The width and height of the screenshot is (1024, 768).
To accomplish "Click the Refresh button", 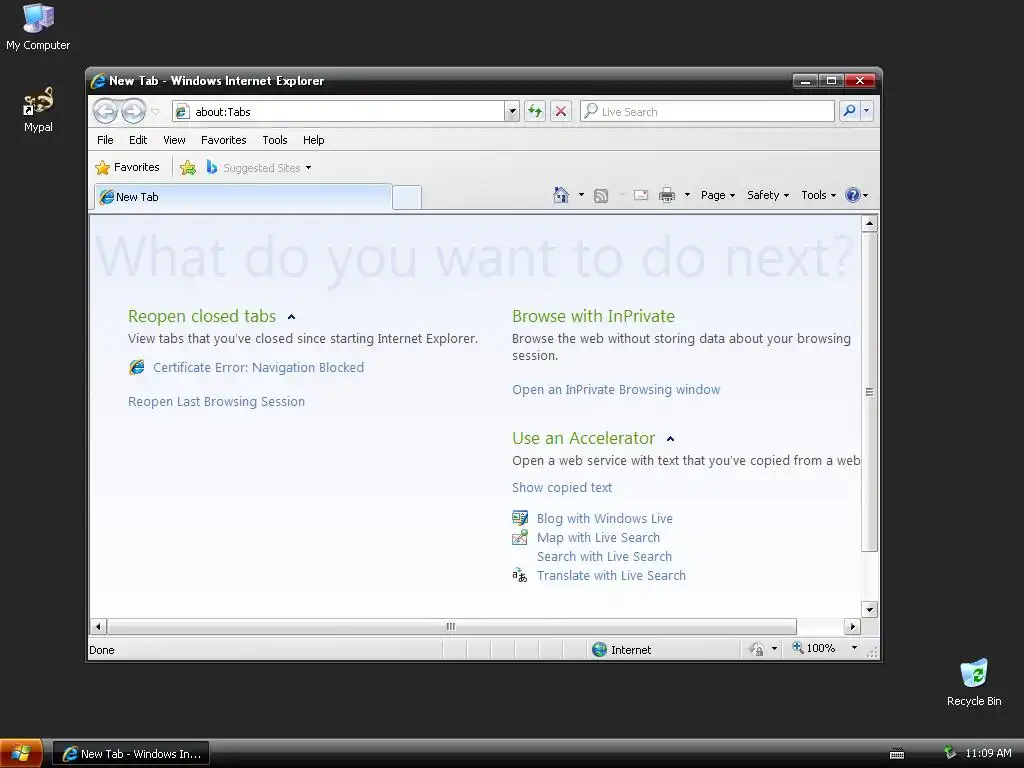I will [x=535, y=112].
